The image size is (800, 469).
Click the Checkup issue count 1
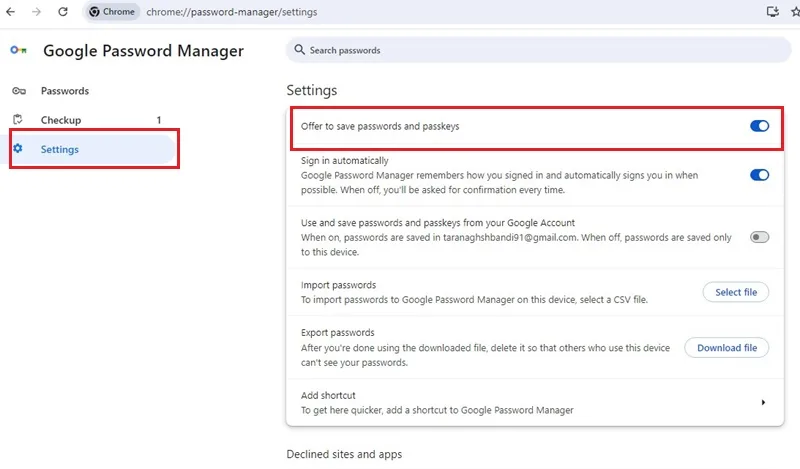click(x=159, y=120)
